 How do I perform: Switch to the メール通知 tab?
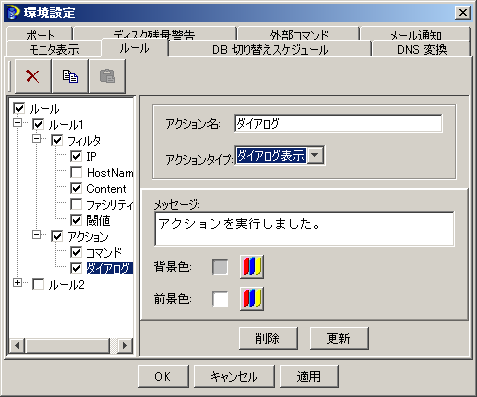pos(415,34)
